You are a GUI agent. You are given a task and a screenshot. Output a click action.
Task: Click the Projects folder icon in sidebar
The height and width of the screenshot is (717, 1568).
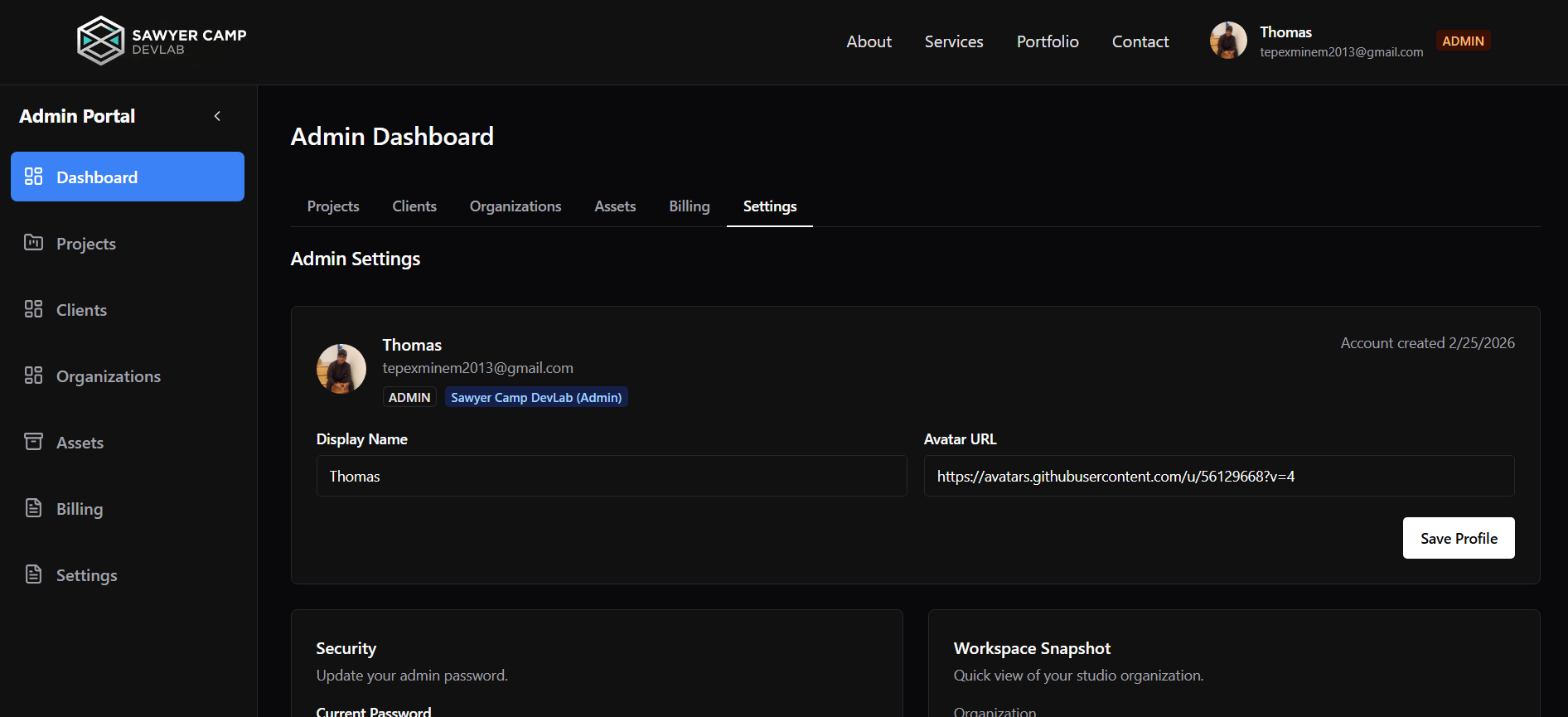(33, 243)
